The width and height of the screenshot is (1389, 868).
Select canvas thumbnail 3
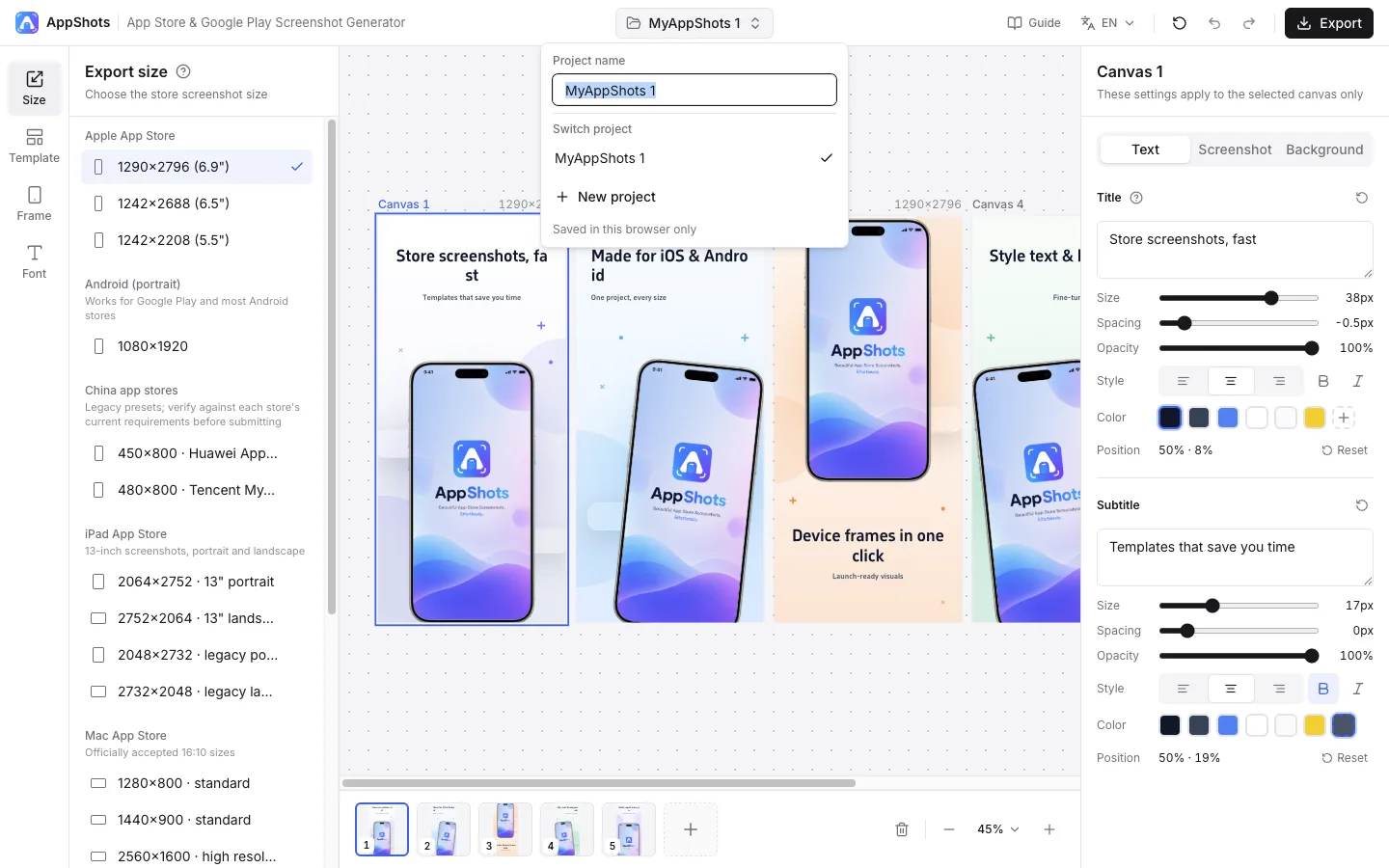pyautogui.click(x=505, y=829)
